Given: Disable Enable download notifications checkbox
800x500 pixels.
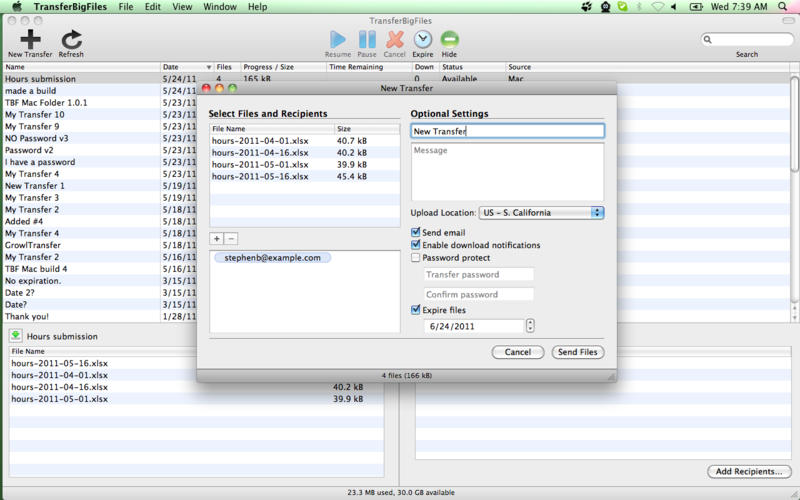Looking at the screenshot, I should (x=416, y=245).
